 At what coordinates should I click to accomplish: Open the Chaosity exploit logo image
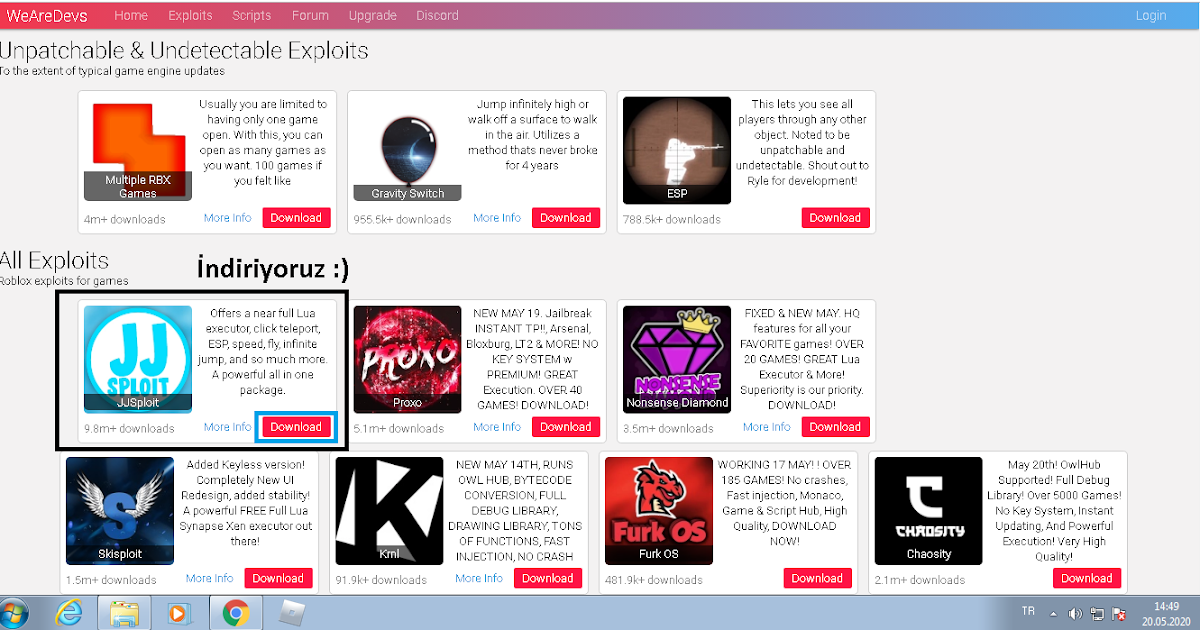pos(928,511)
